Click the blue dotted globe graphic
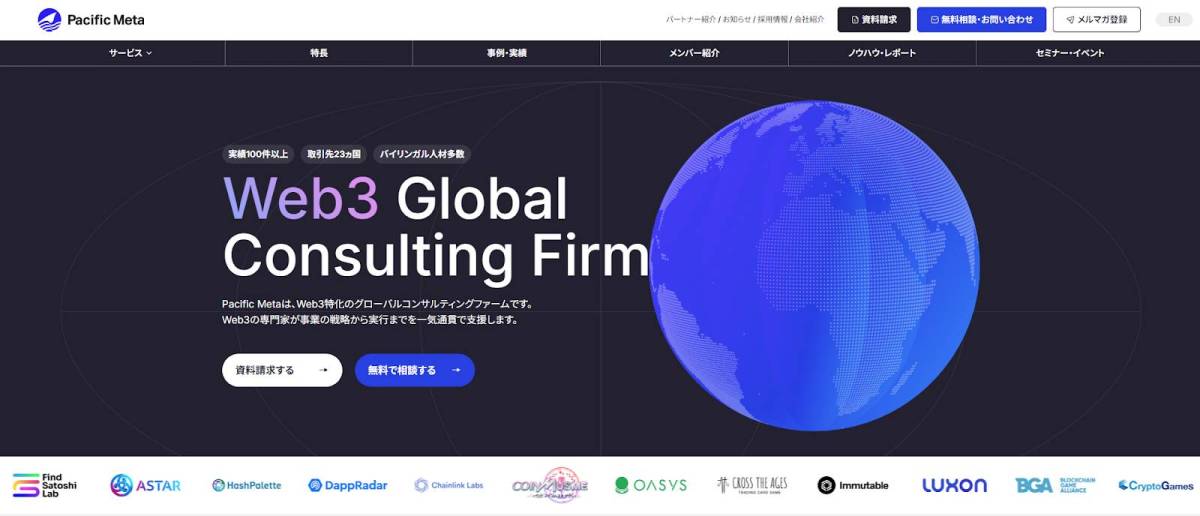The height and width of the screenshot is (516, 1200). pyautogui.click(x=815, y=266)
